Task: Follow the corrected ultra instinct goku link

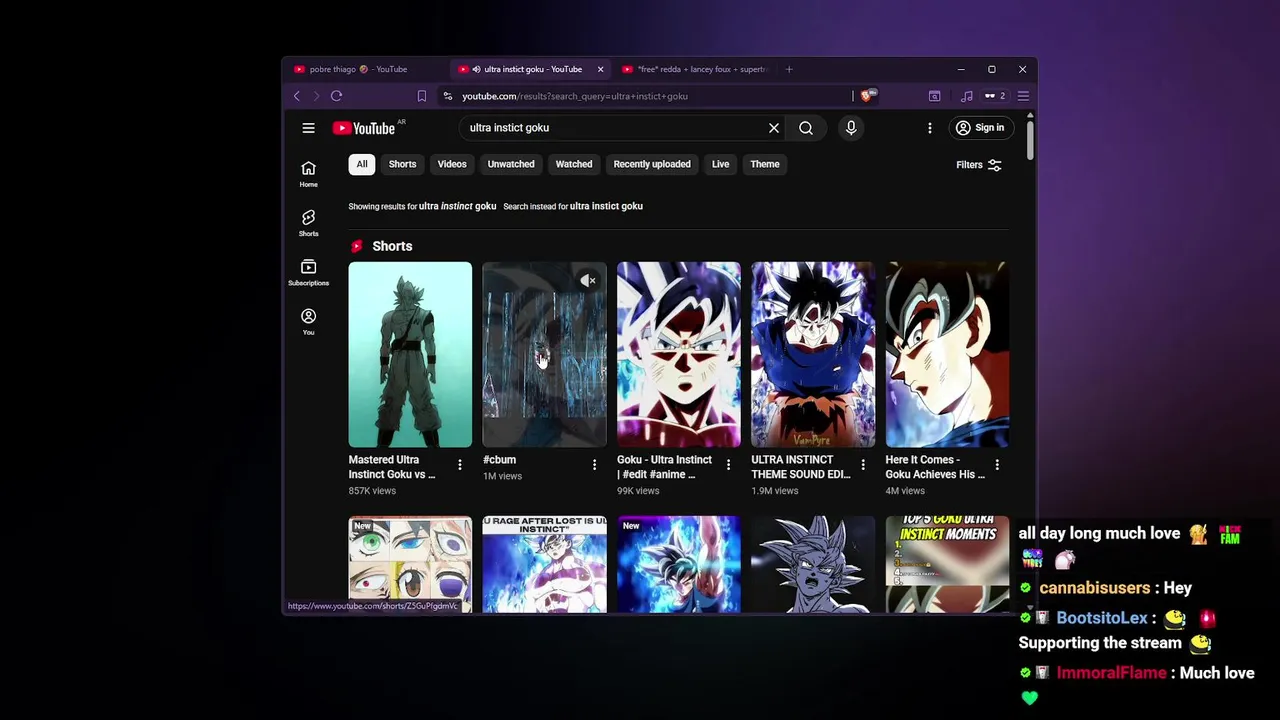Action: [x=457, y=206]
